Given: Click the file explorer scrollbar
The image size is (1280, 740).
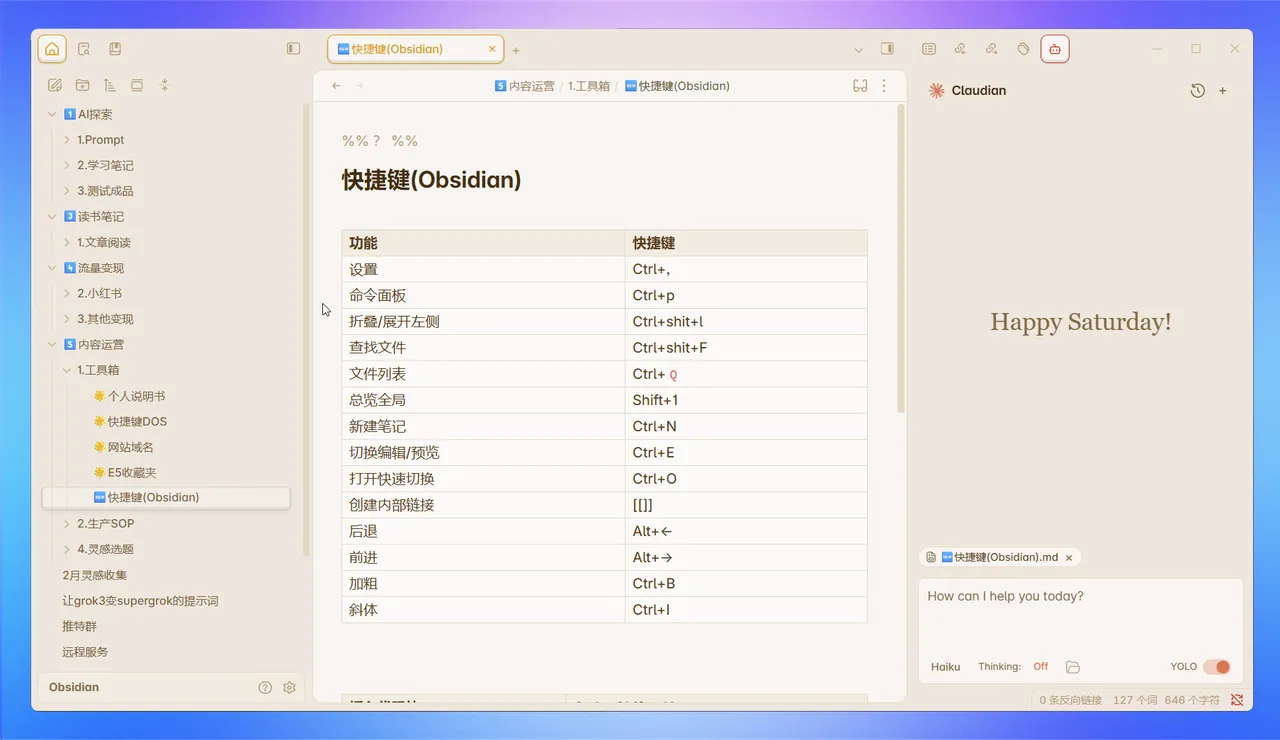Looking at the screenshot, I should point(306,330).
